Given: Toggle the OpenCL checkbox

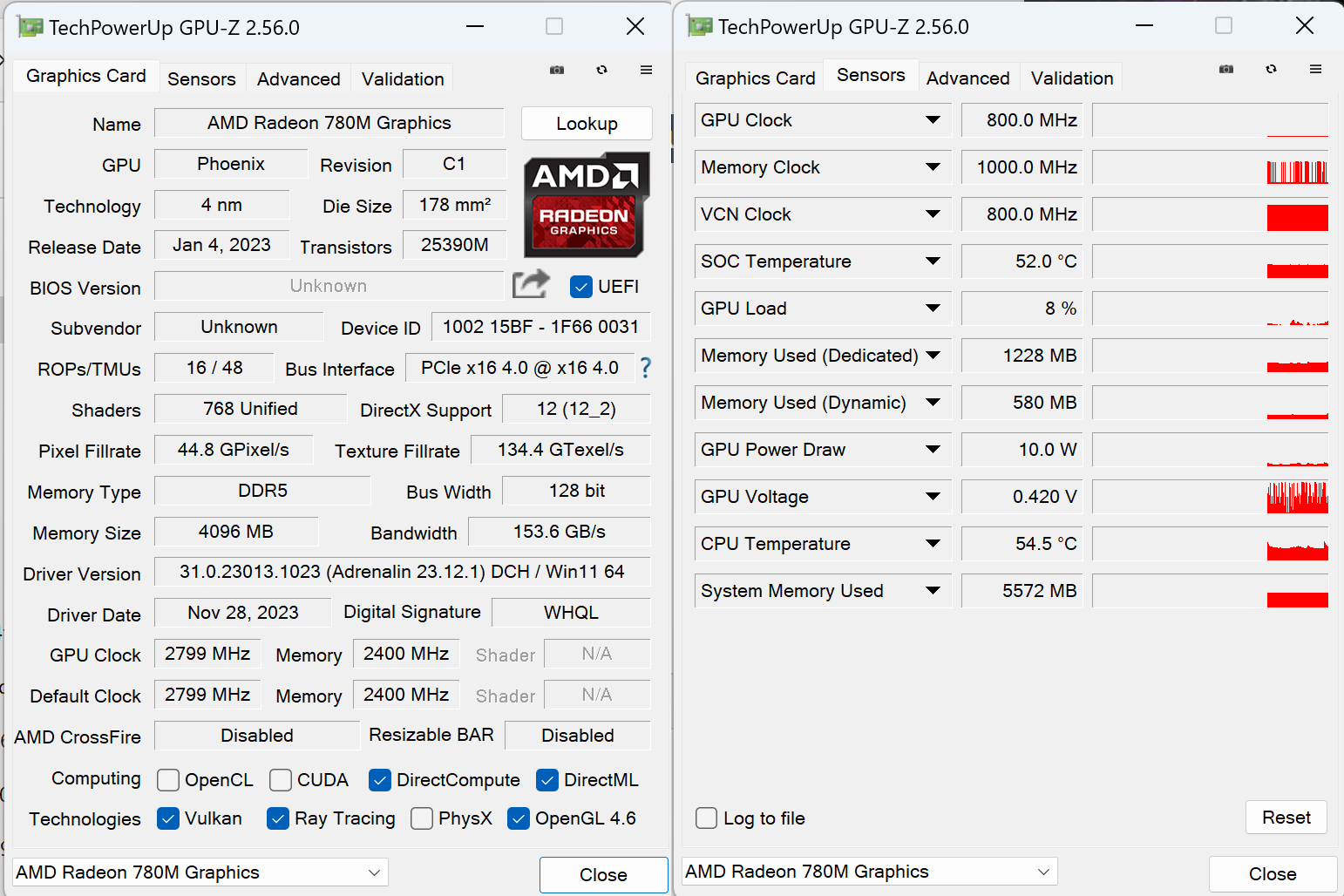Looking at the screenshot, I should click(168, 780).
